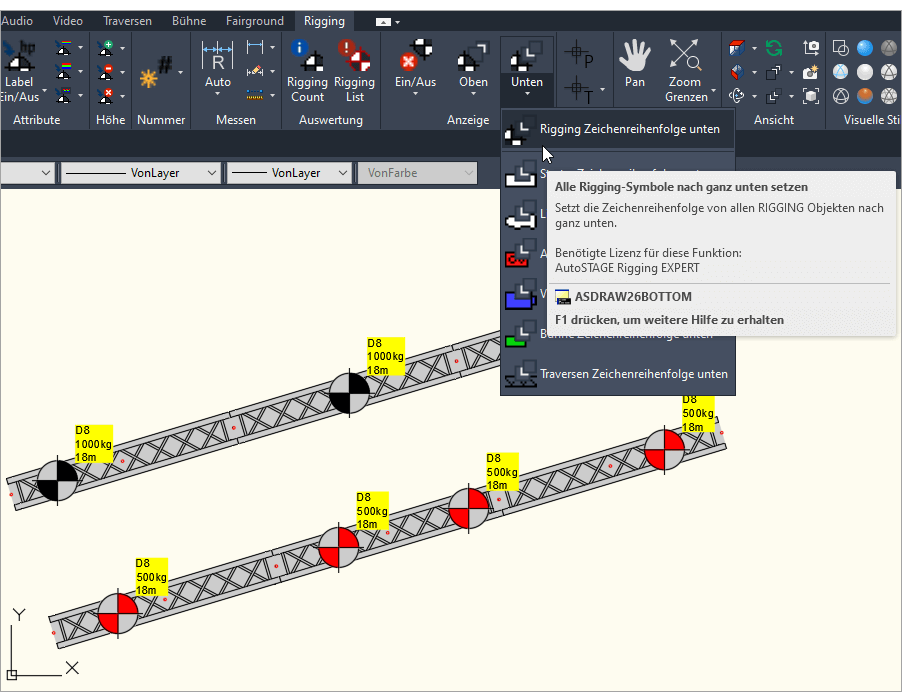Click the crosshair T point icon
902x692 pixels.
[579, 91]
